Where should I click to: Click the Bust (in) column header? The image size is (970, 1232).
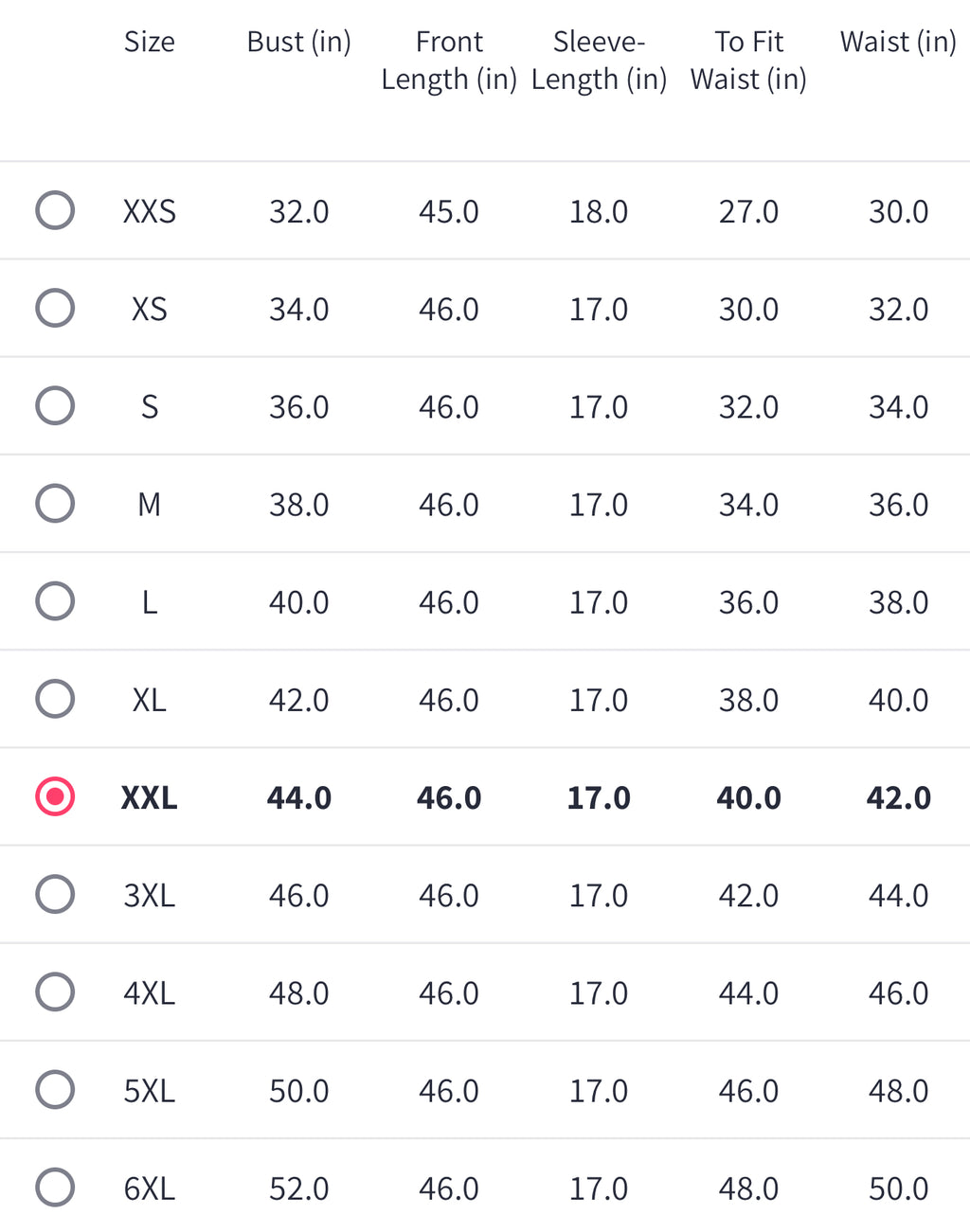(299, 43)
